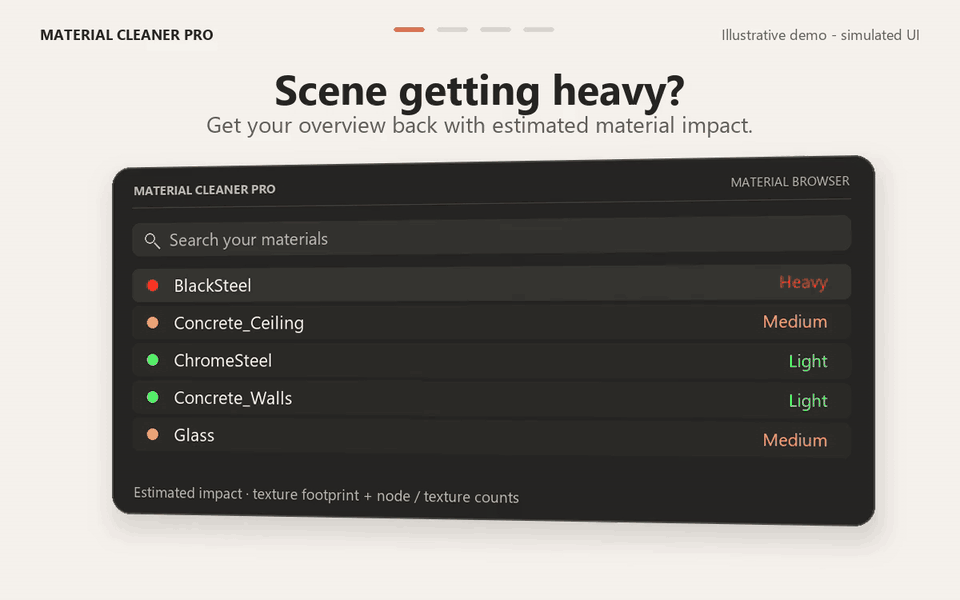Click the orange dot beside Concrete_Ceiling
This screenshot has width=960, height=600.
[152, 323]
